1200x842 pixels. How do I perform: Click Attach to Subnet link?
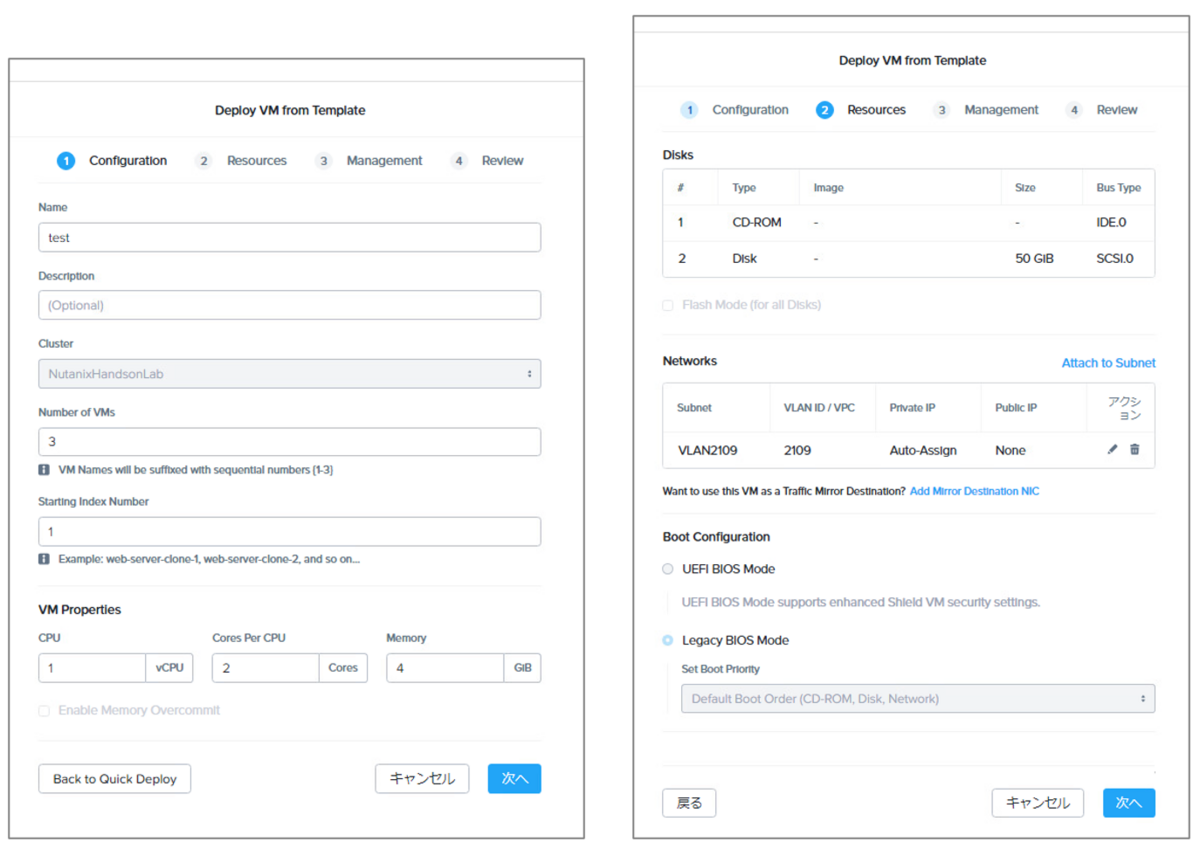point(1108,363)
